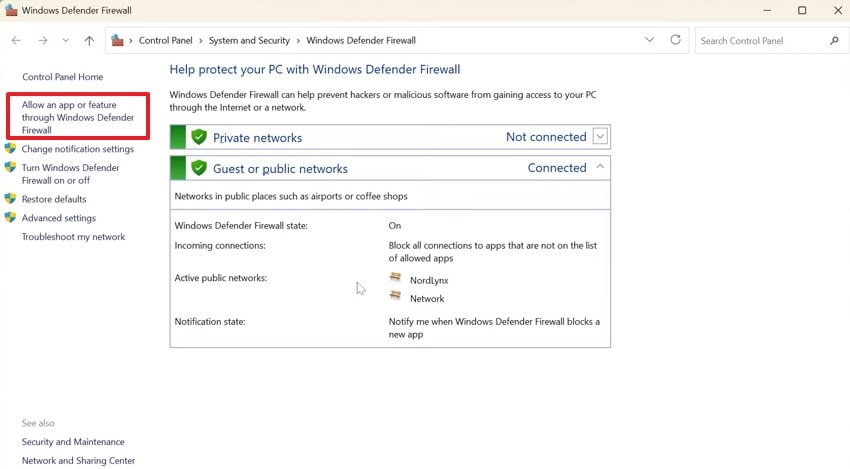
Task: Click green shield icon for public networks
Action: point(199,168)
